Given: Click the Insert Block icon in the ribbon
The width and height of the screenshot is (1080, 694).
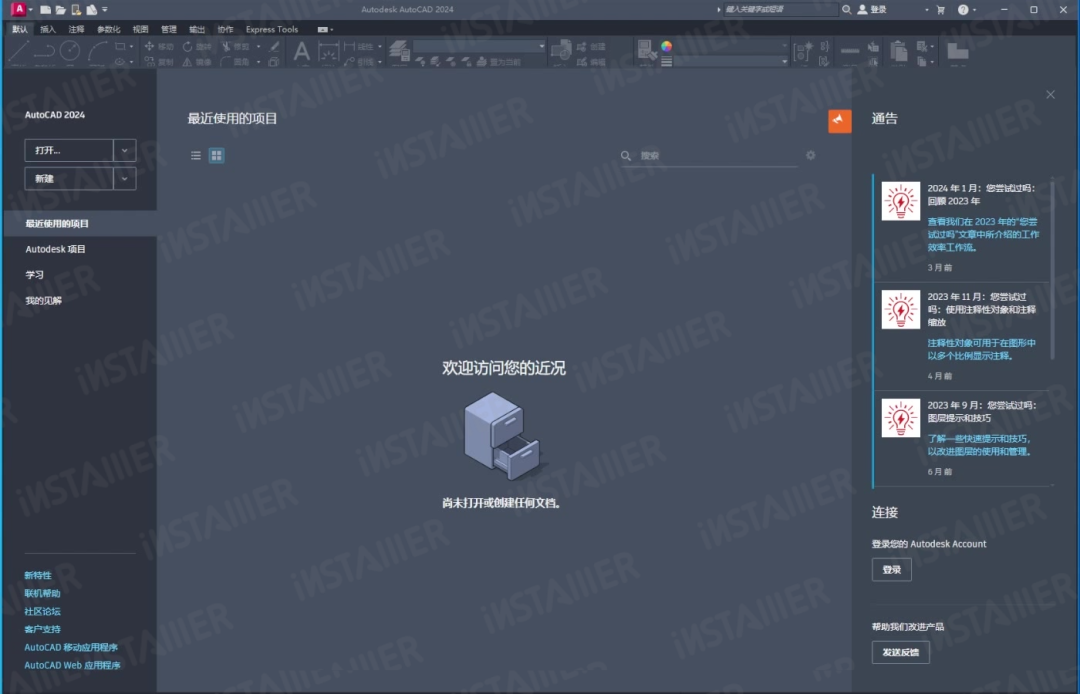Looking at the screenshot, I should [561, 51].
